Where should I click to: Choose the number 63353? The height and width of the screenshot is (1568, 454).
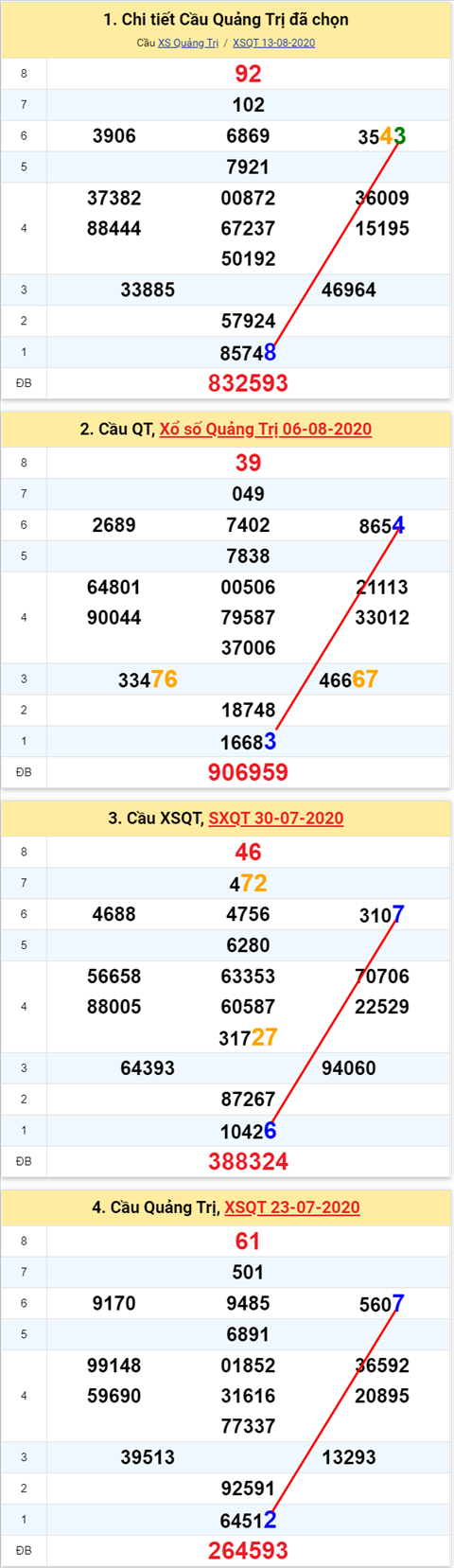pyautogui.click(x=248, y=976)
